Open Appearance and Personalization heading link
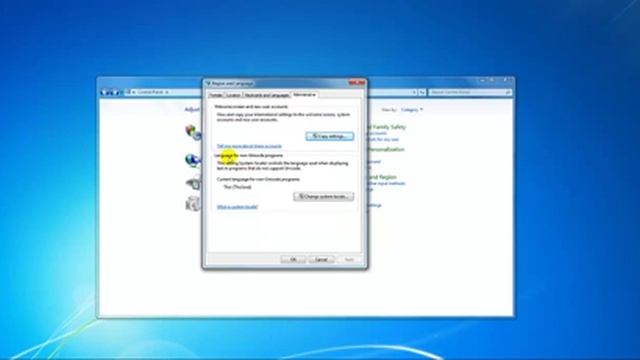This screenshot has height=360, width=640. (386, 149)
